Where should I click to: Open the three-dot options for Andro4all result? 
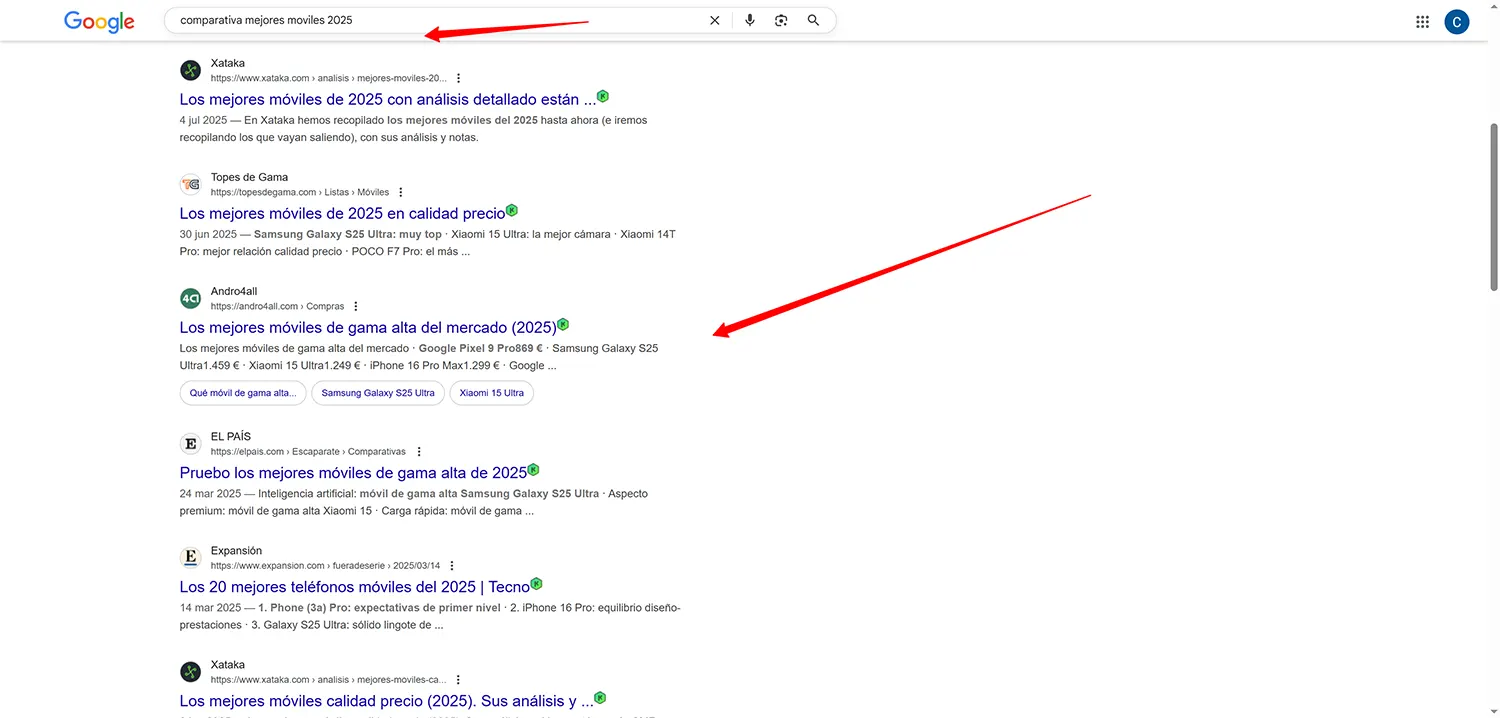coord(356,305)
